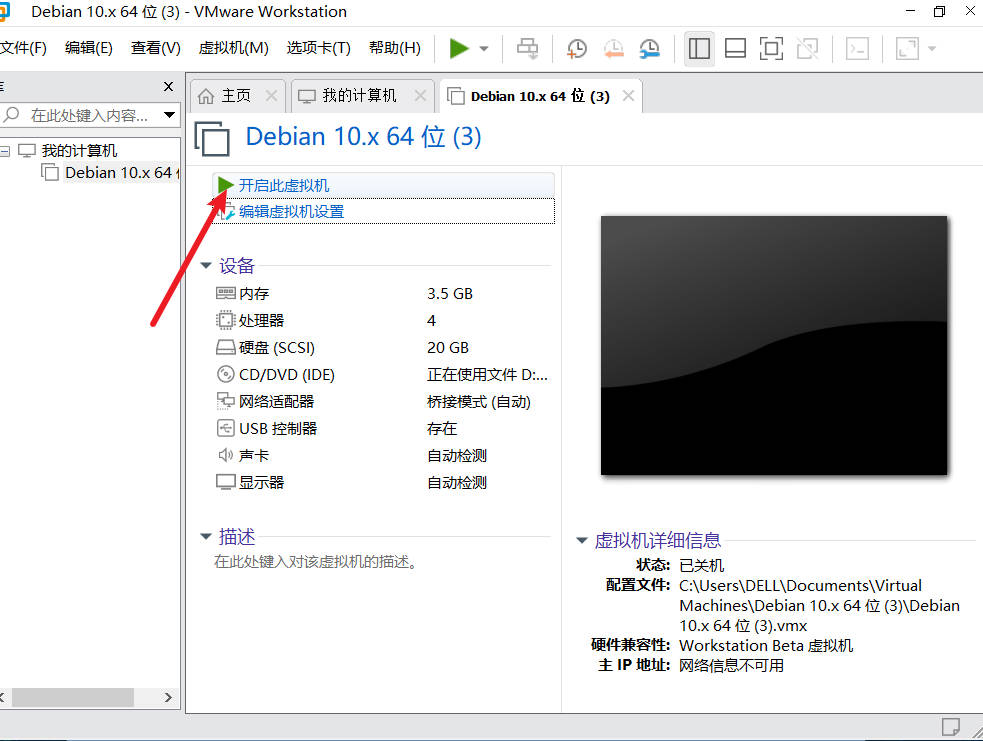The image size is (983, 741).
Task: Open the 虚拟机(M) menu
Action: pos(233,48)
